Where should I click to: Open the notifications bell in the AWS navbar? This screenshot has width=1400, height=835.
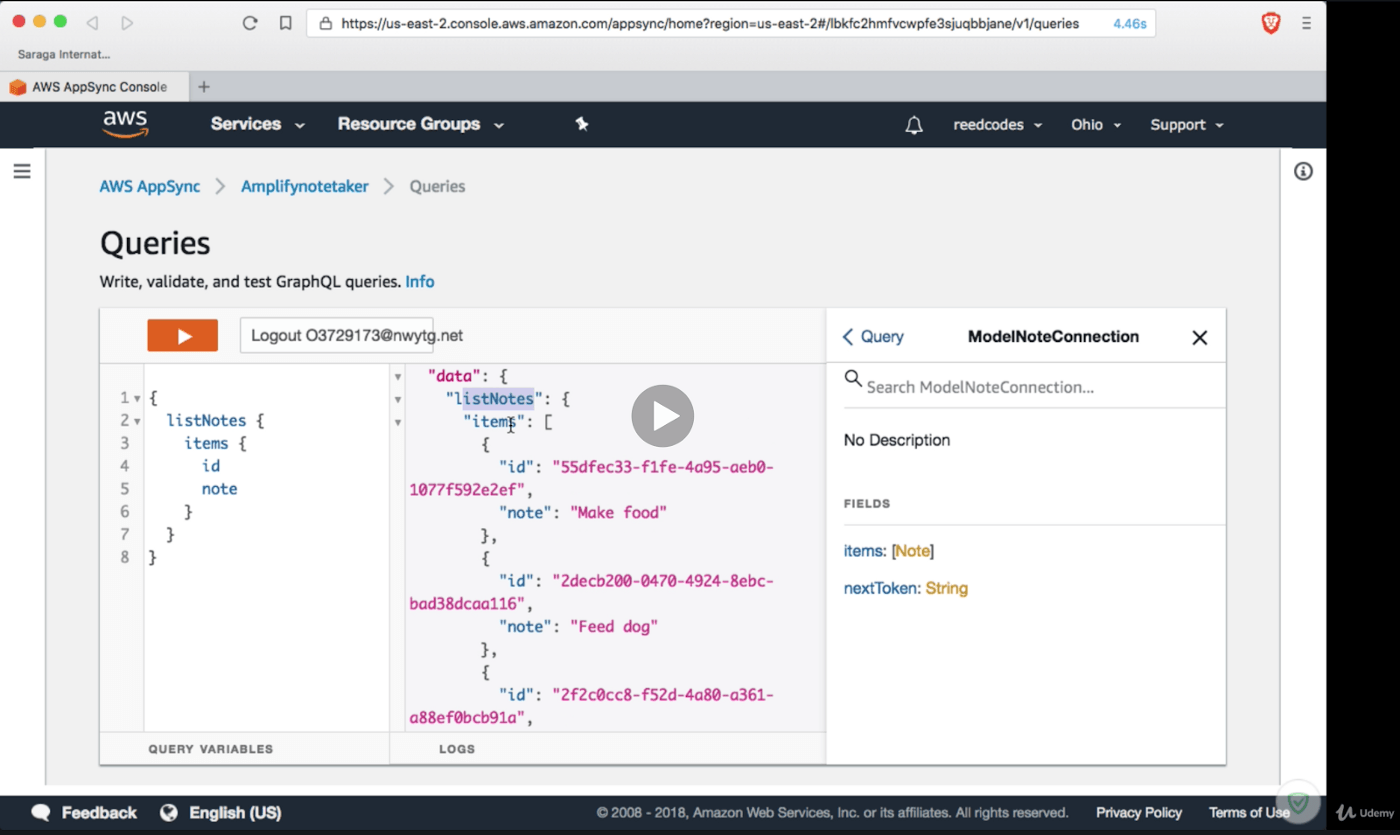[912, 124]
